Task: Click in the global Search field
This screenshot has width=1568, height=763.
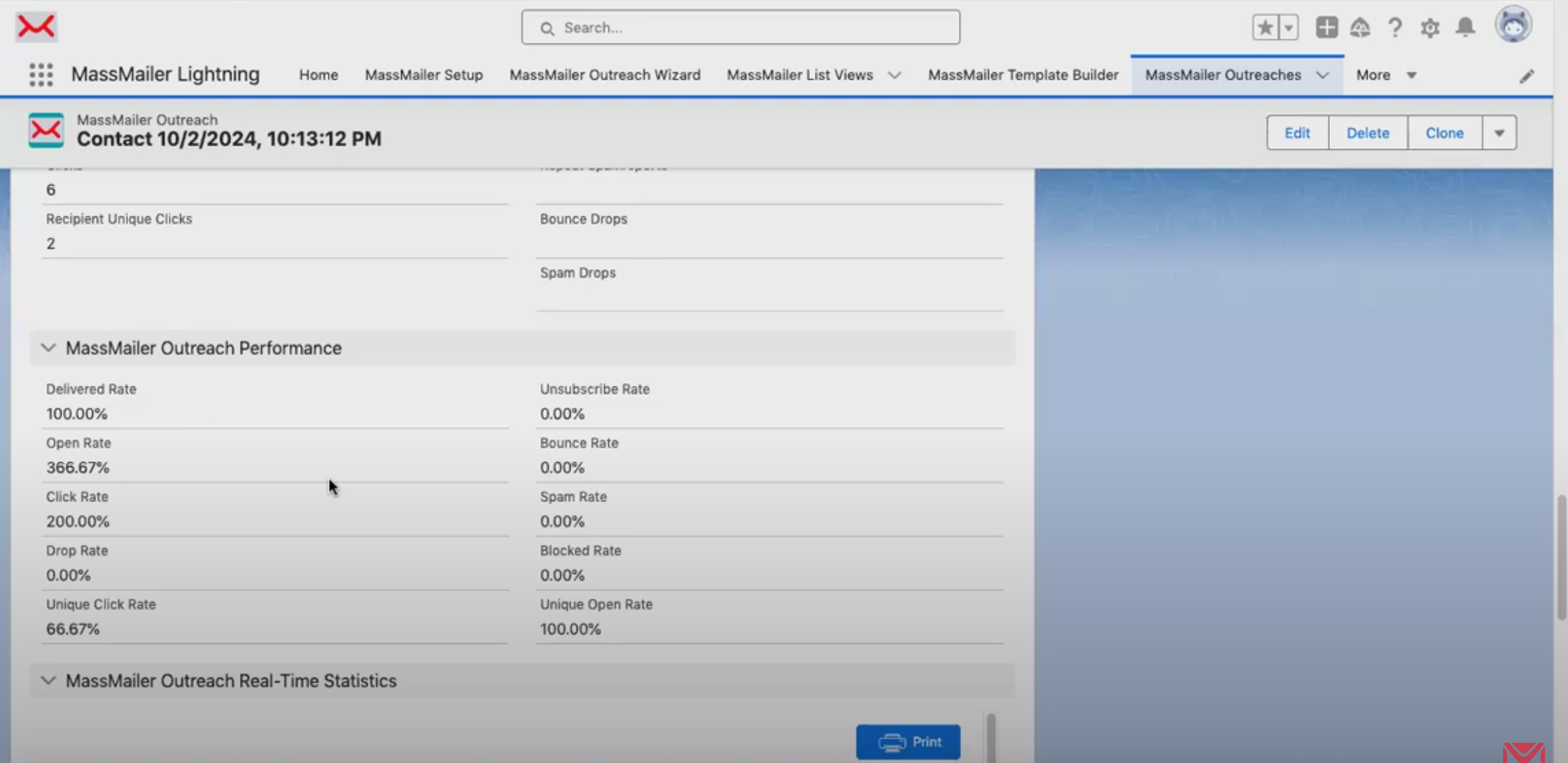Action: tap(741, 27)
